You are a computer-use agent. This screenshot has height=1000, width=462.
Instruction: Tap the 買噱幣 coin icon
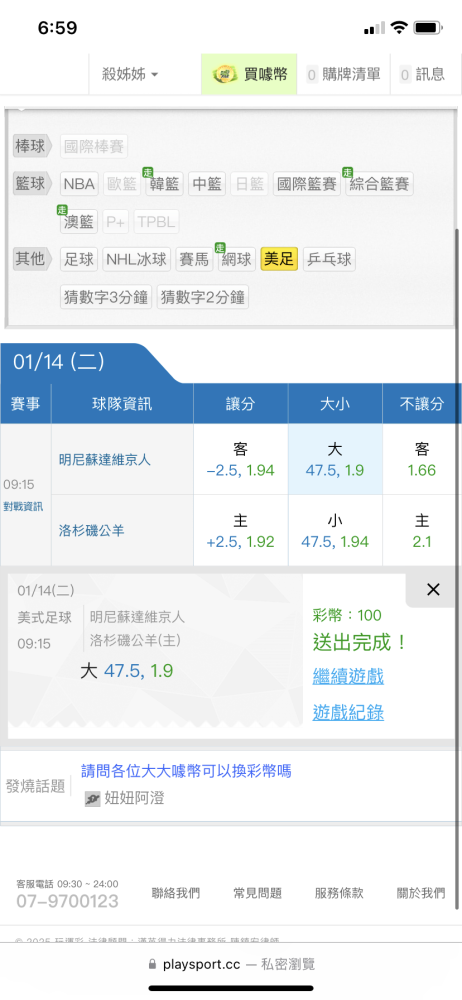point(225,74)
